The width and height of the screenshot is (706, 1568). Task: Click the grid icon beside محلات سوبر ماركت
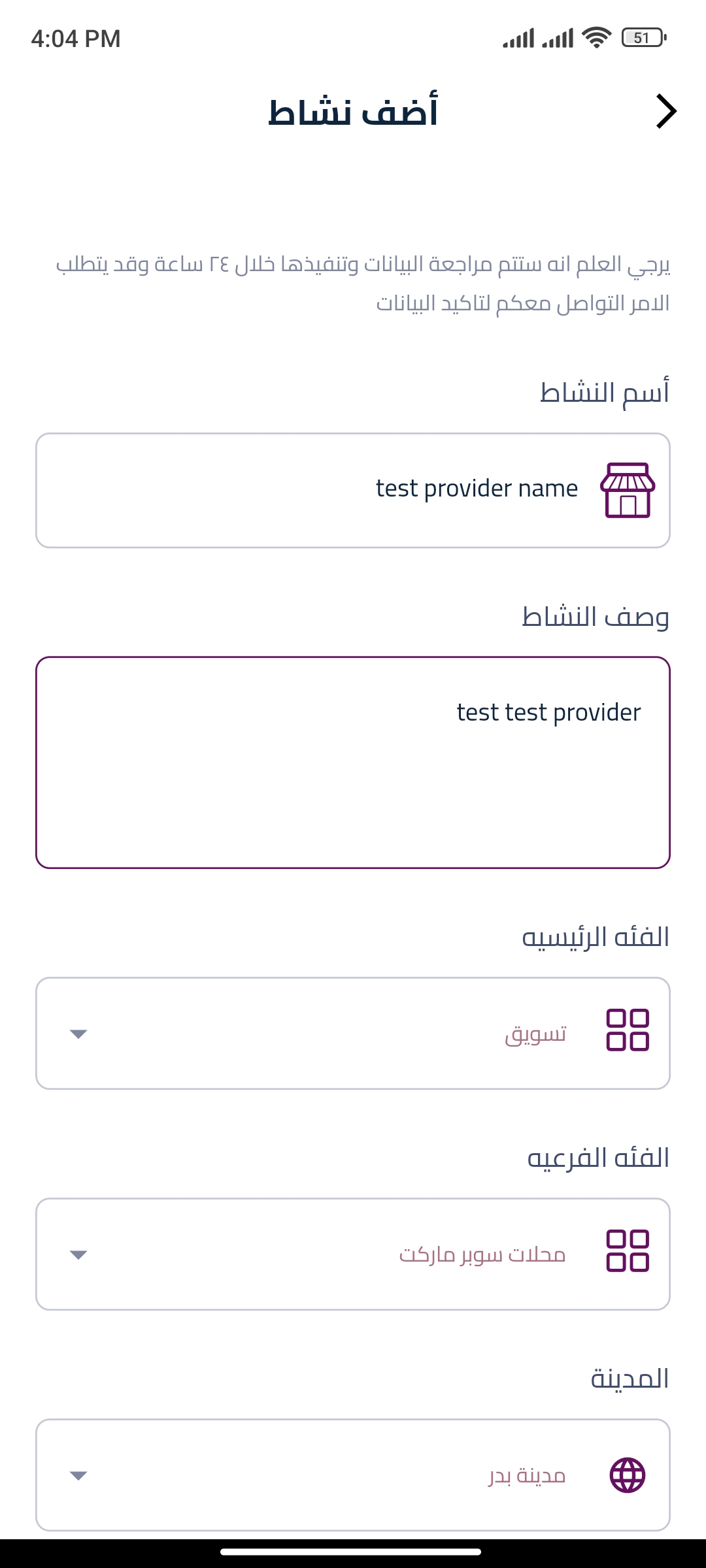point(628,1251)
